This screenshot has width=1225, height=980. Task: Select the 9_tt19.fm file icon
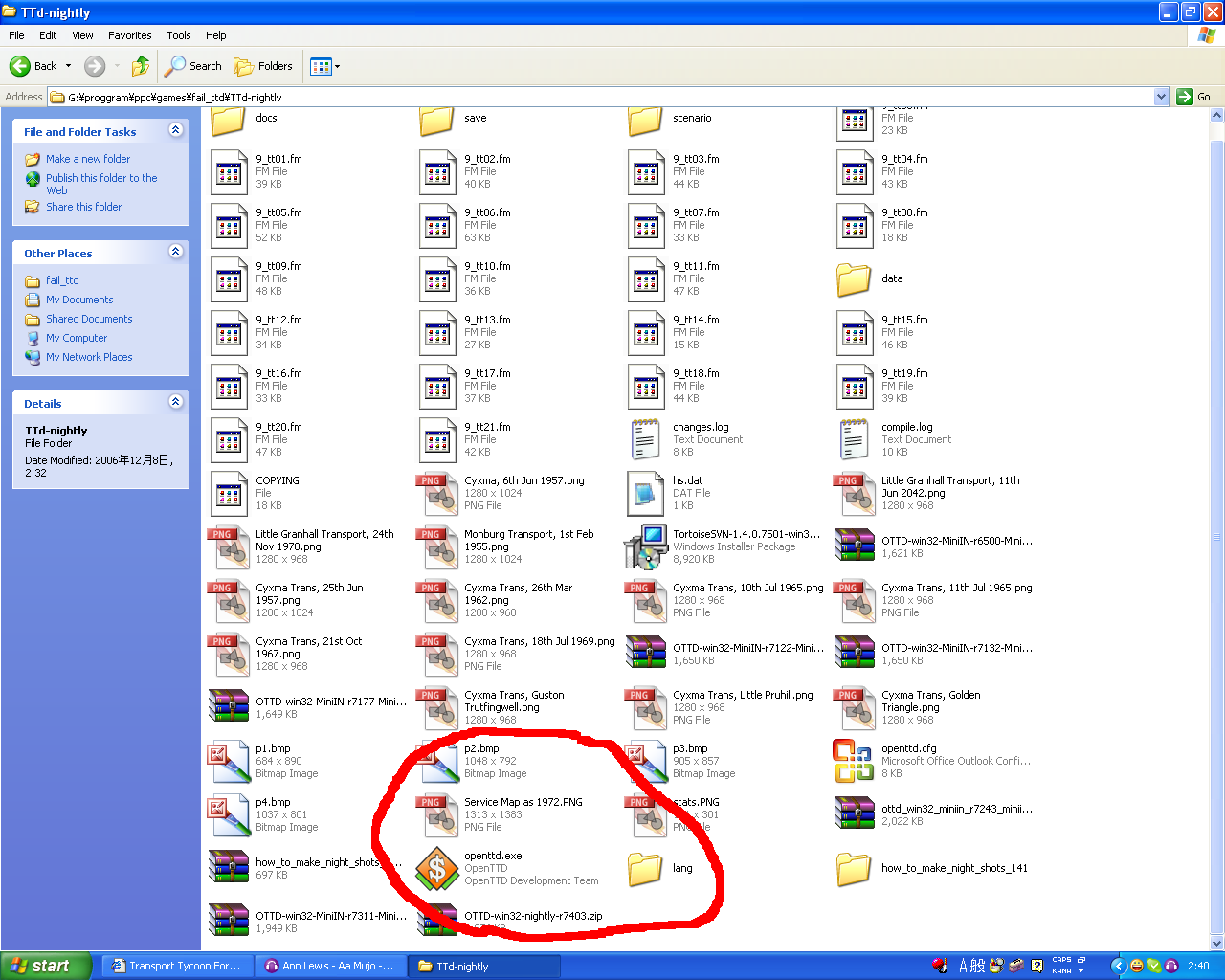click(856, 387)
